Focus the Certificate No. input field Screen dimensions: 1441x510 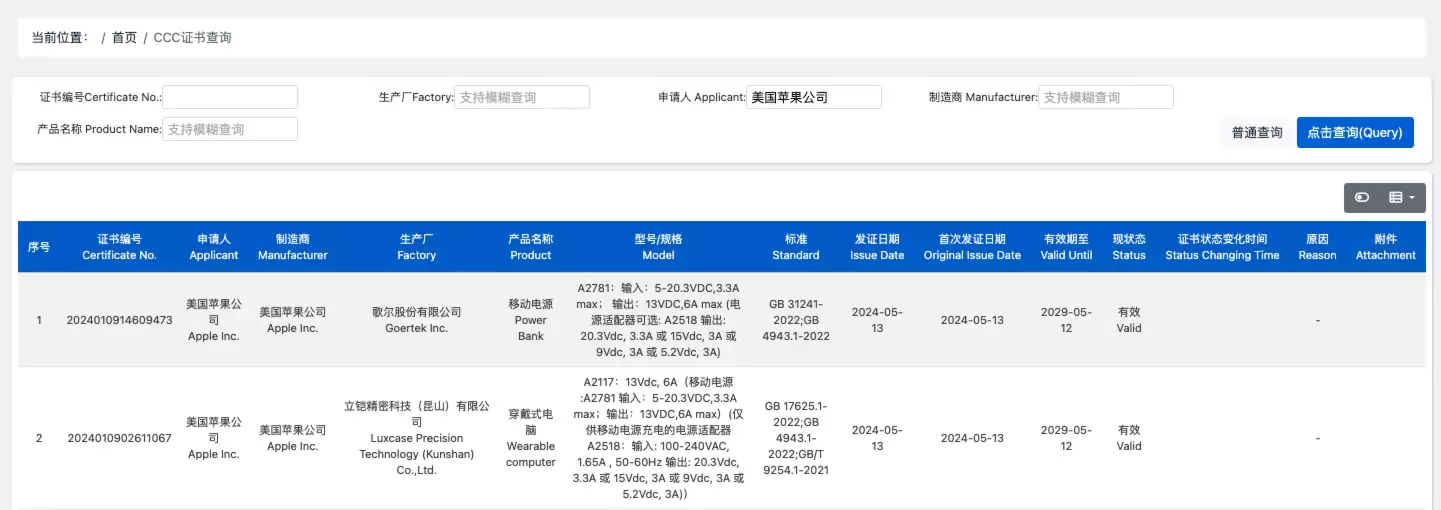tap(230, 97)
